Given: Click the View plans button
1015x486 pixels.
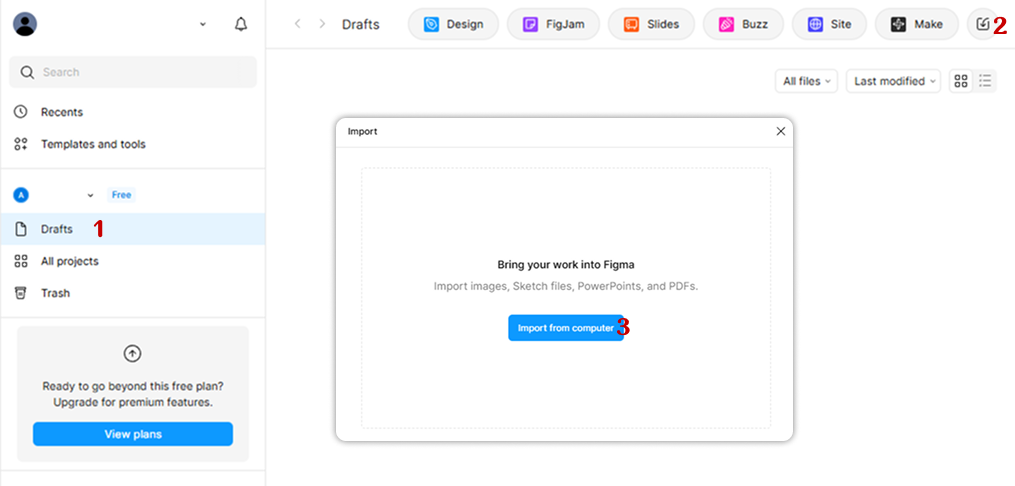Looking at the screenshot, I should (133, 434).
